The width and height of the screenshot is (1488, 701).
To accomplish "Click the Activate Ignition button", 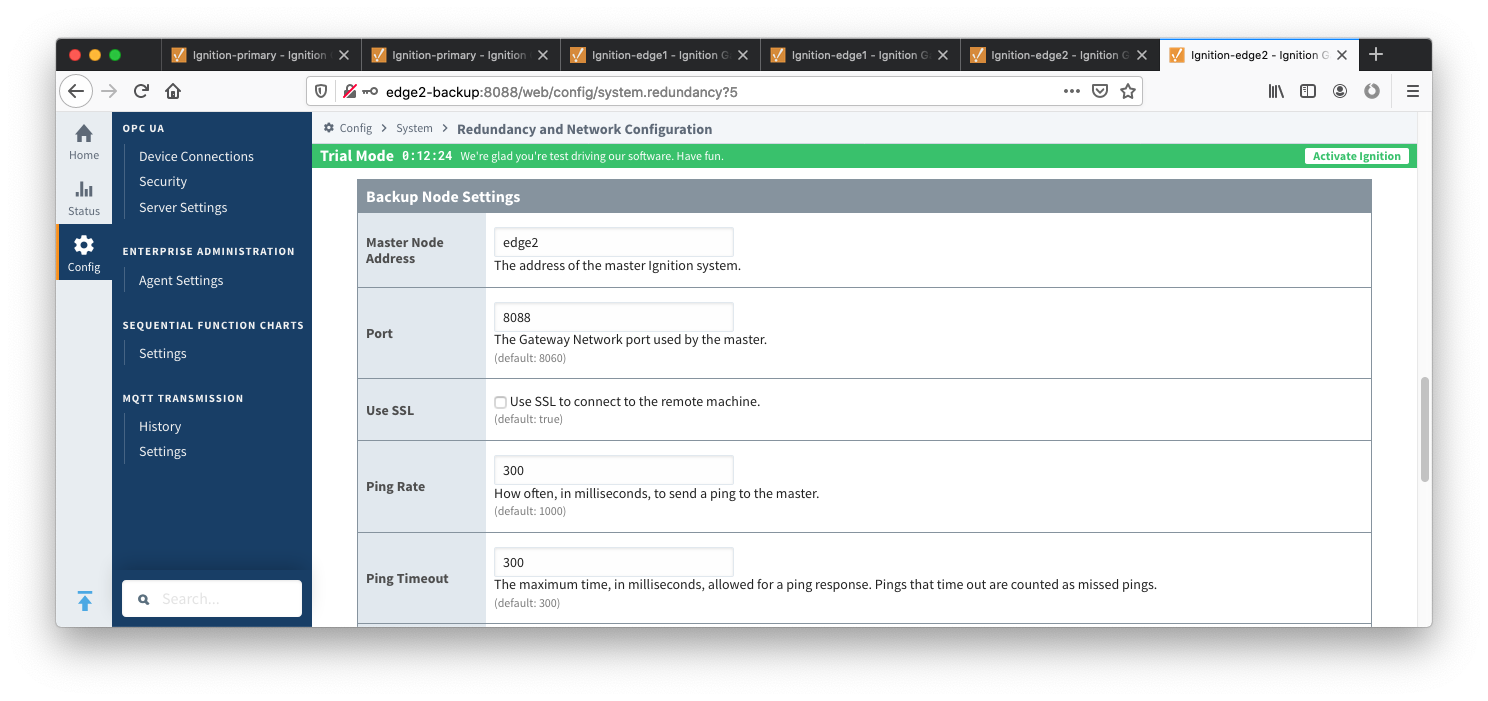I will (x=1357, y=156).
